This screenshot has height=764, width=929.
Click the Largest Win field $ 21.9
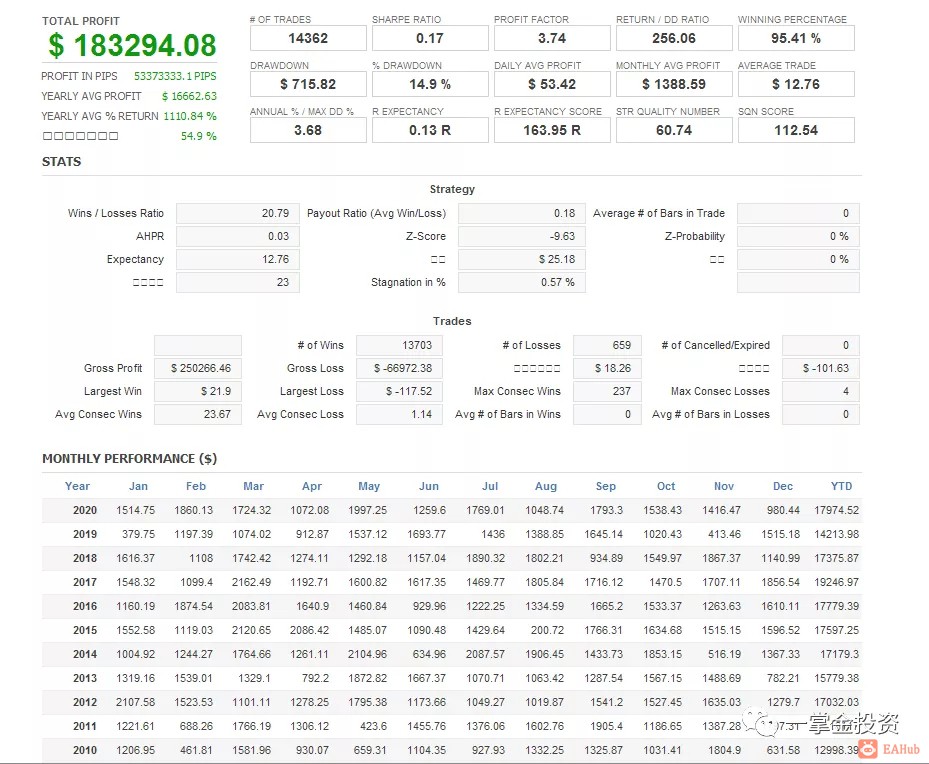(198, 391)
